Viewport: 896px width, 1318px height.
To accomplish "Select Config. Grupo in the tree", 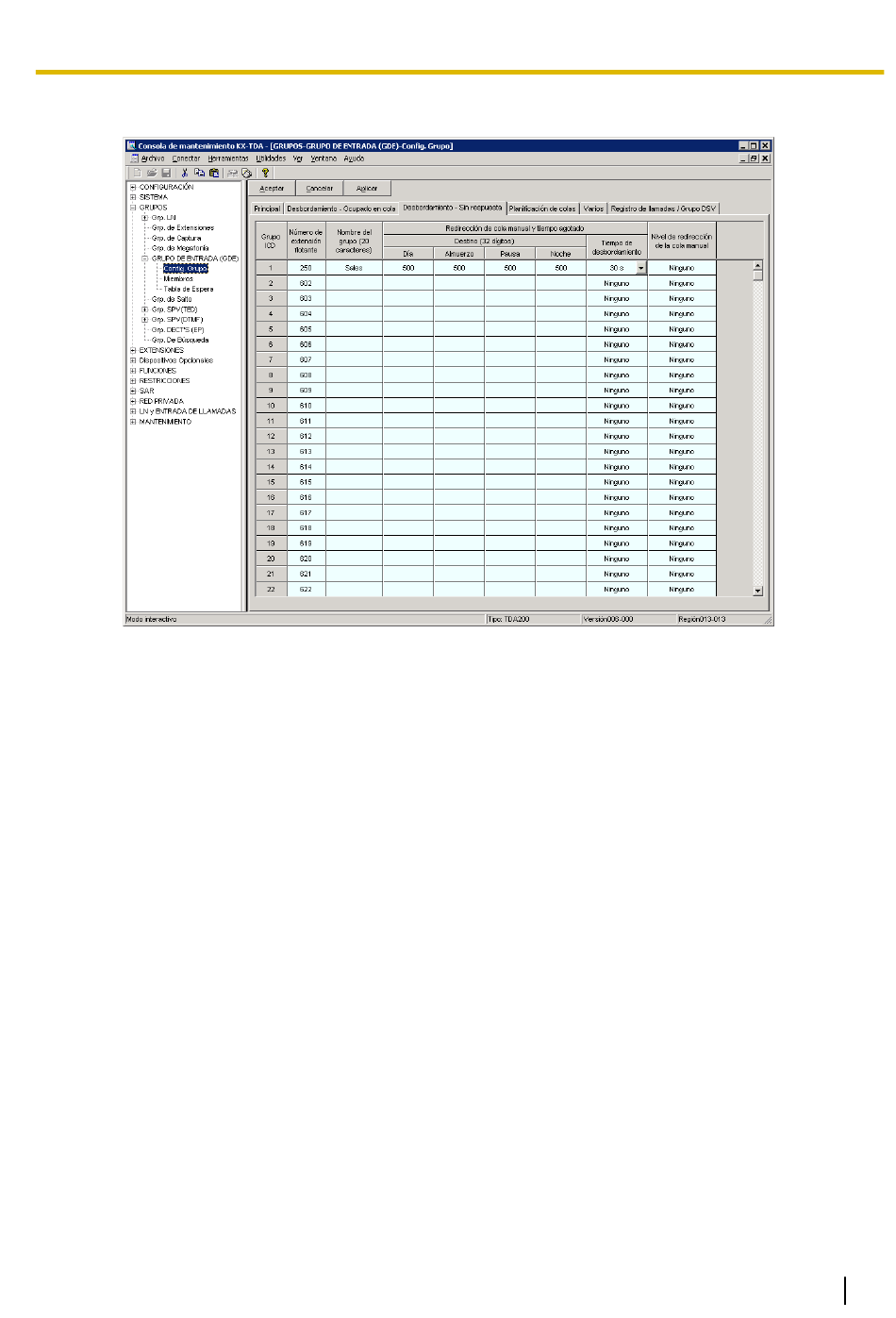I will point(186,269).
